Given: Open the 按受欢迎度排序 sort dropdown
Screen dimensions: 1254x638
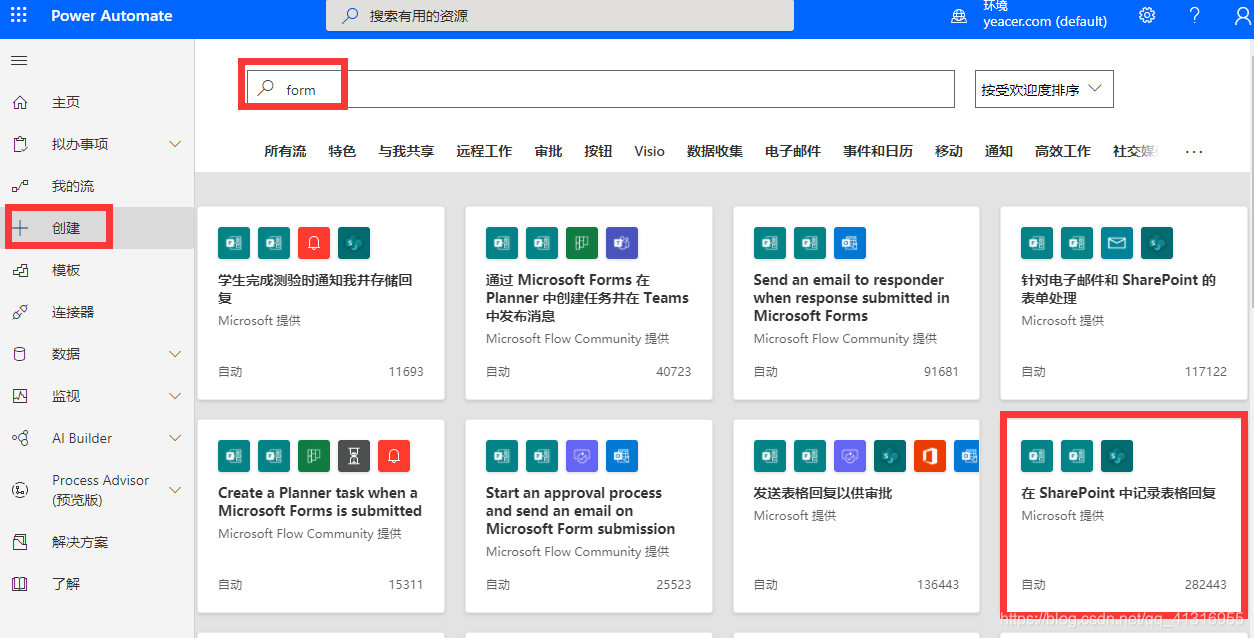Looking at the screenshot, I should pyautogui.click(x=1043, y=89).
